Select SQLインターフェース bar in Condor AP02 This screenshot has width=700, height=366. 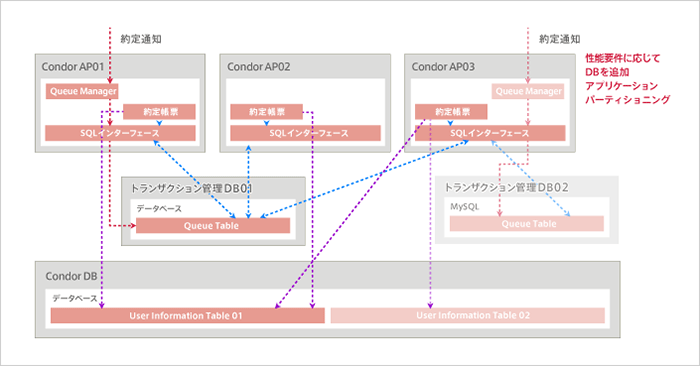tap(305, 133)
